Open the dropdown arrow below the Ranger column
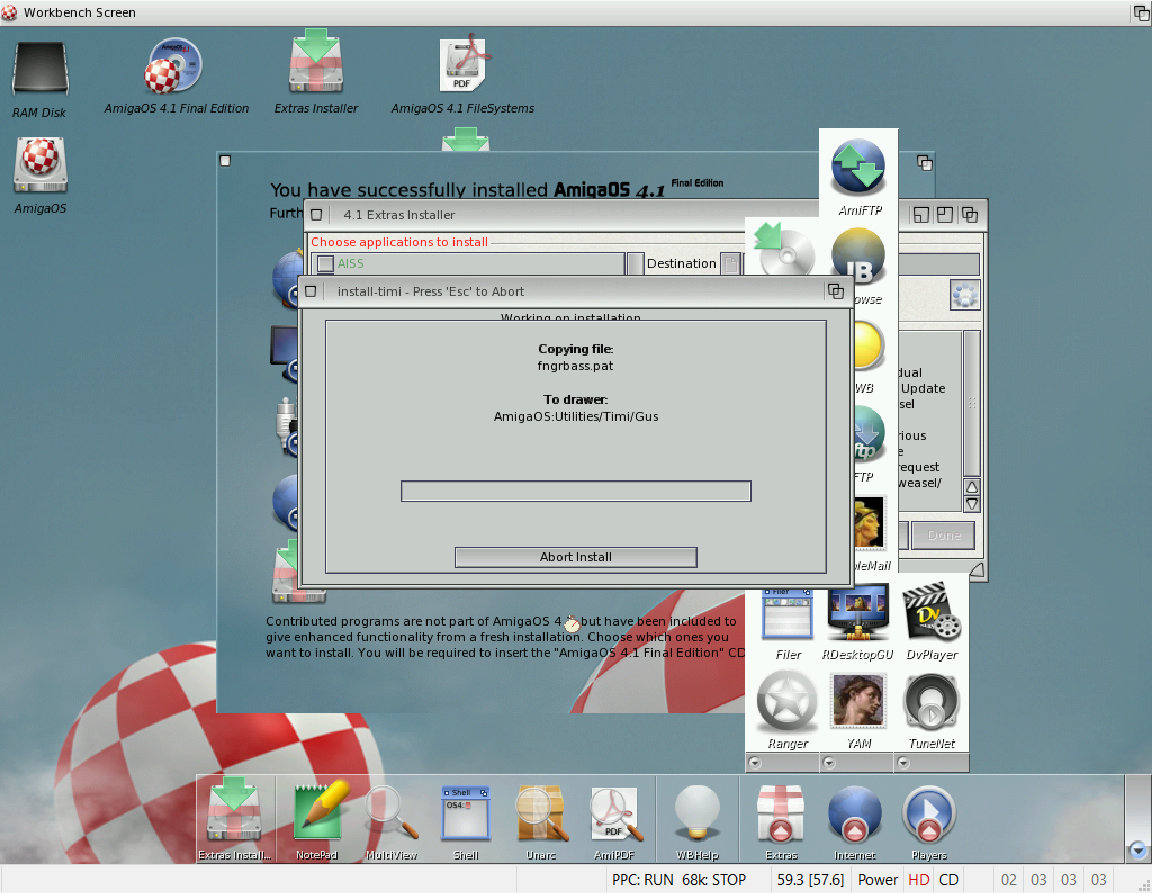Image resolution: width=1152 pixels, height=893 pixels. click(755, 763)
